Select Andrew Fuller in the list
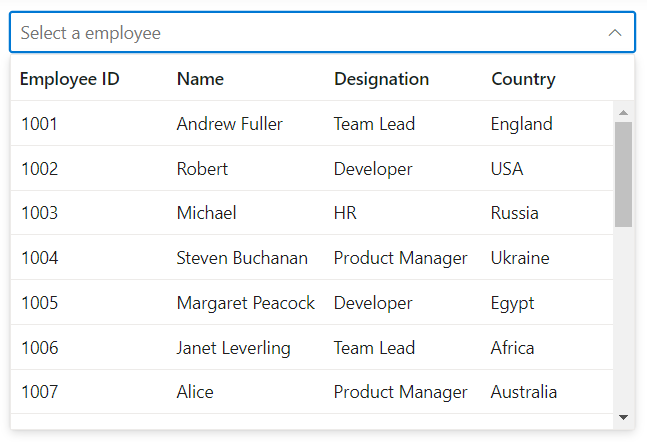 tap(229, 124)
